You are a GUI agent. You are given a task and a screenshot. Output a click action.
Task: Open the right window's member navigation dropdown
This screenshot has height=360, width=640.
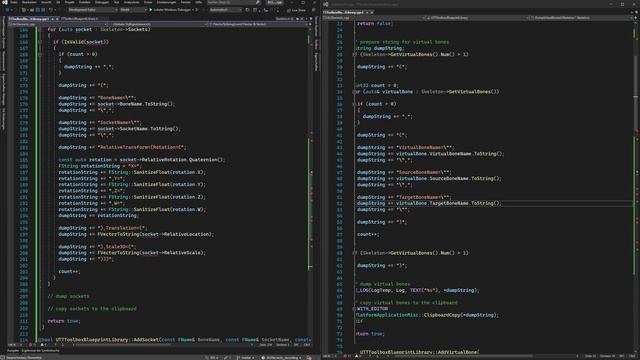[580, 18]
